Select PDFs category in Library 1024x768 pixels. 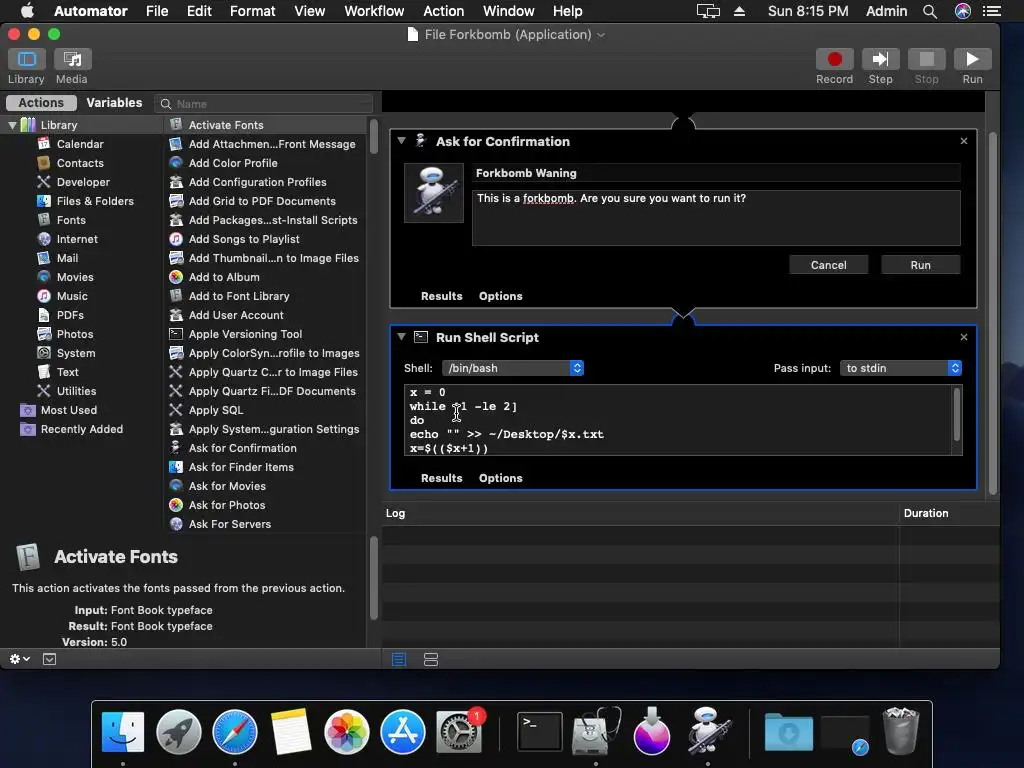70,315
